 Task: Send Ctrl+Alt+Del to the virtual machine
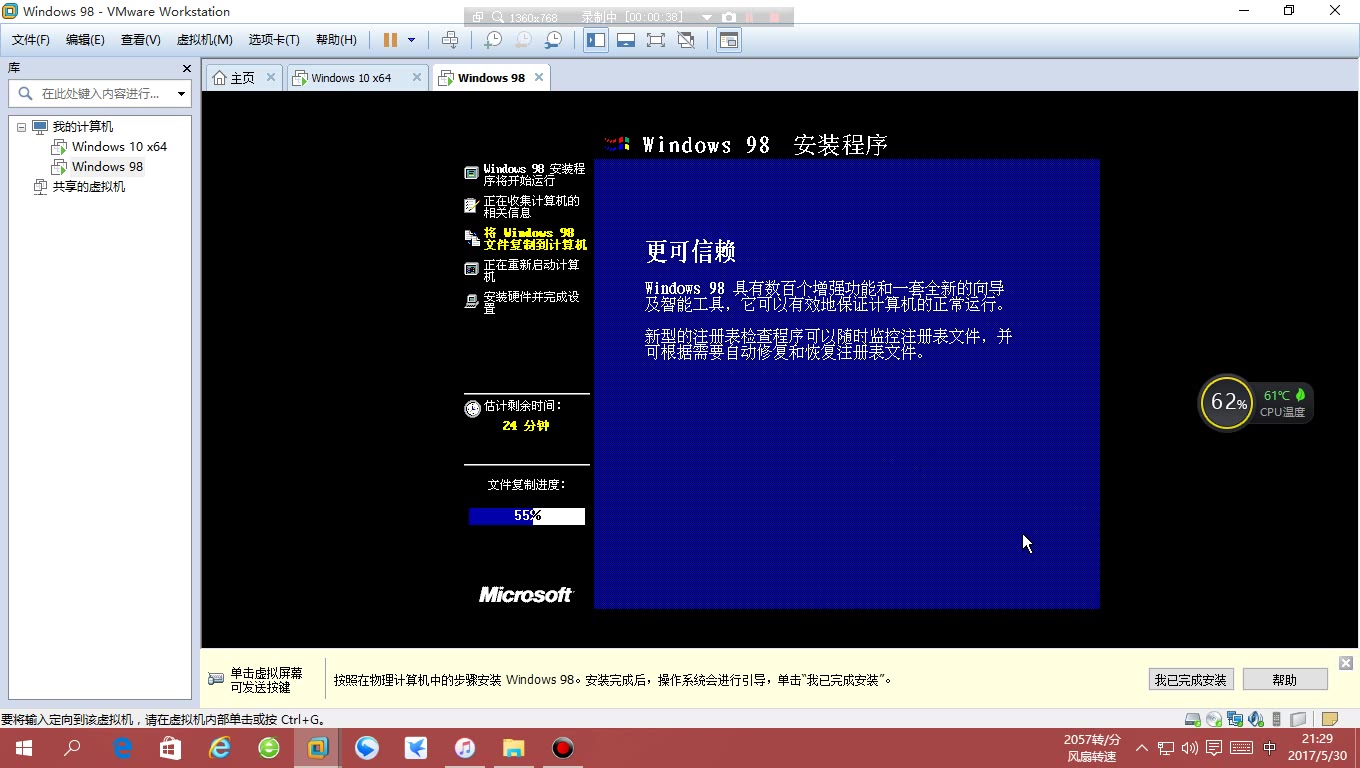tap(452, 40)
